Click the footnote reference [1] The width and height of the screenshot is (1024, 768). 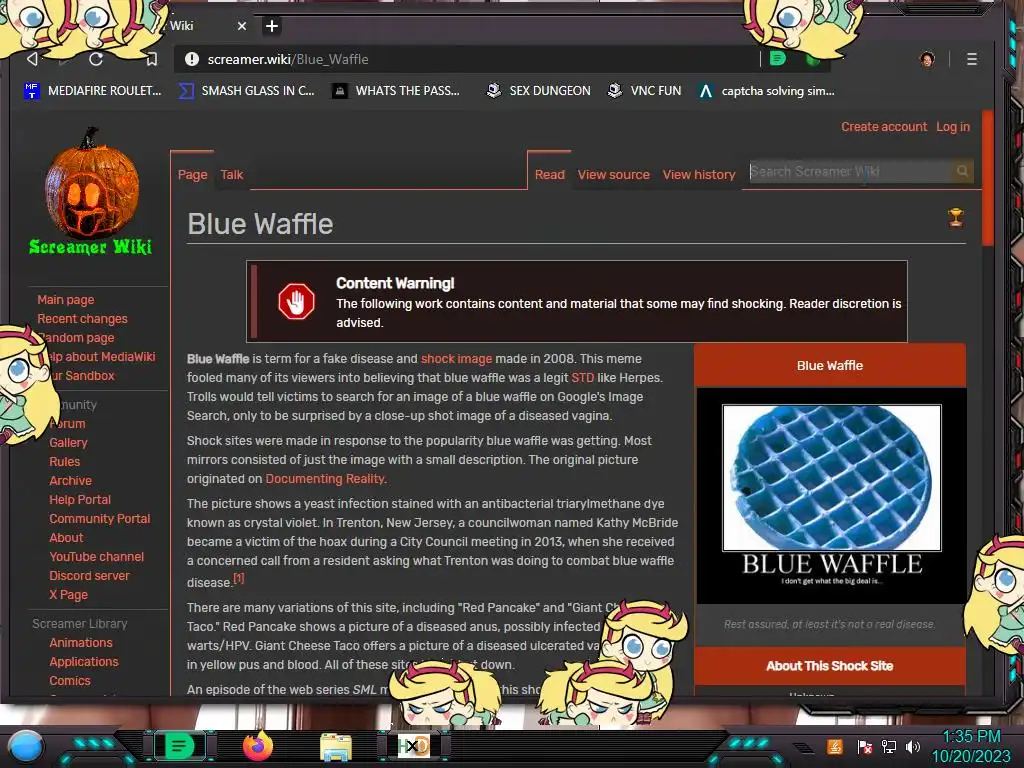(238, 578)
